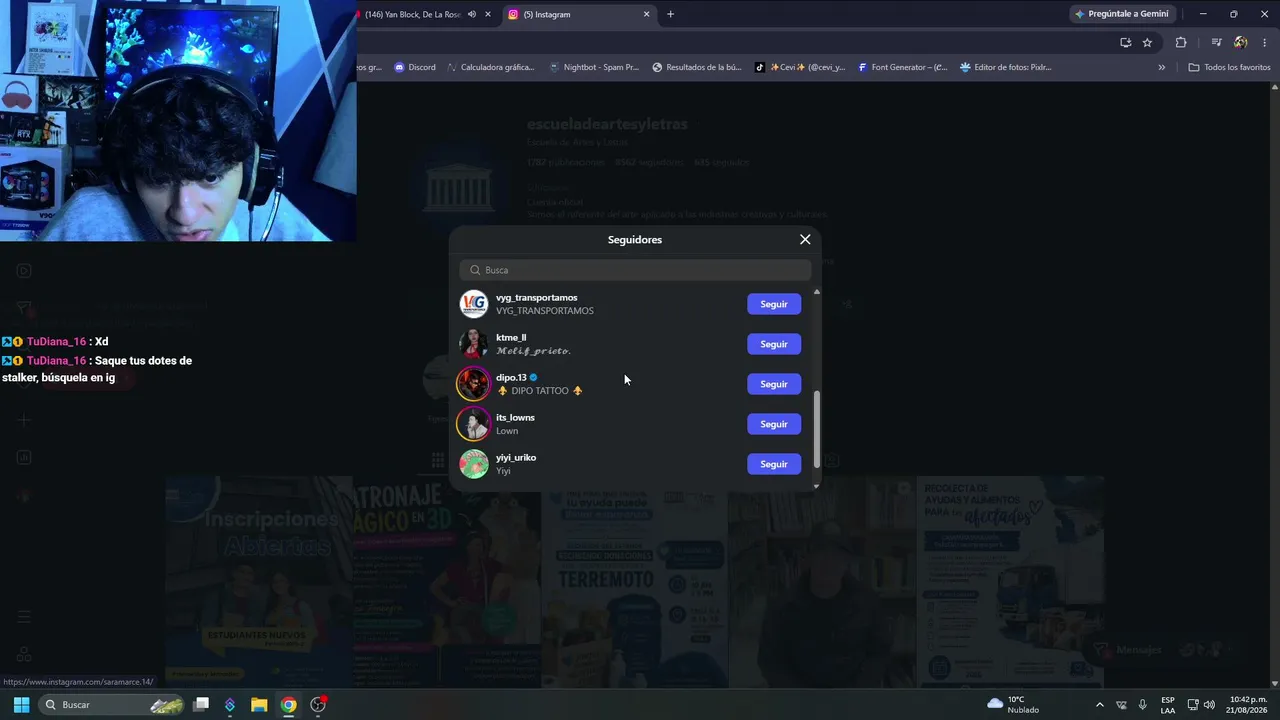This screenshot has height=720, width=1280.
Task: Open the Cevi TikTok bookmark
Action: (x=800, y=68)
